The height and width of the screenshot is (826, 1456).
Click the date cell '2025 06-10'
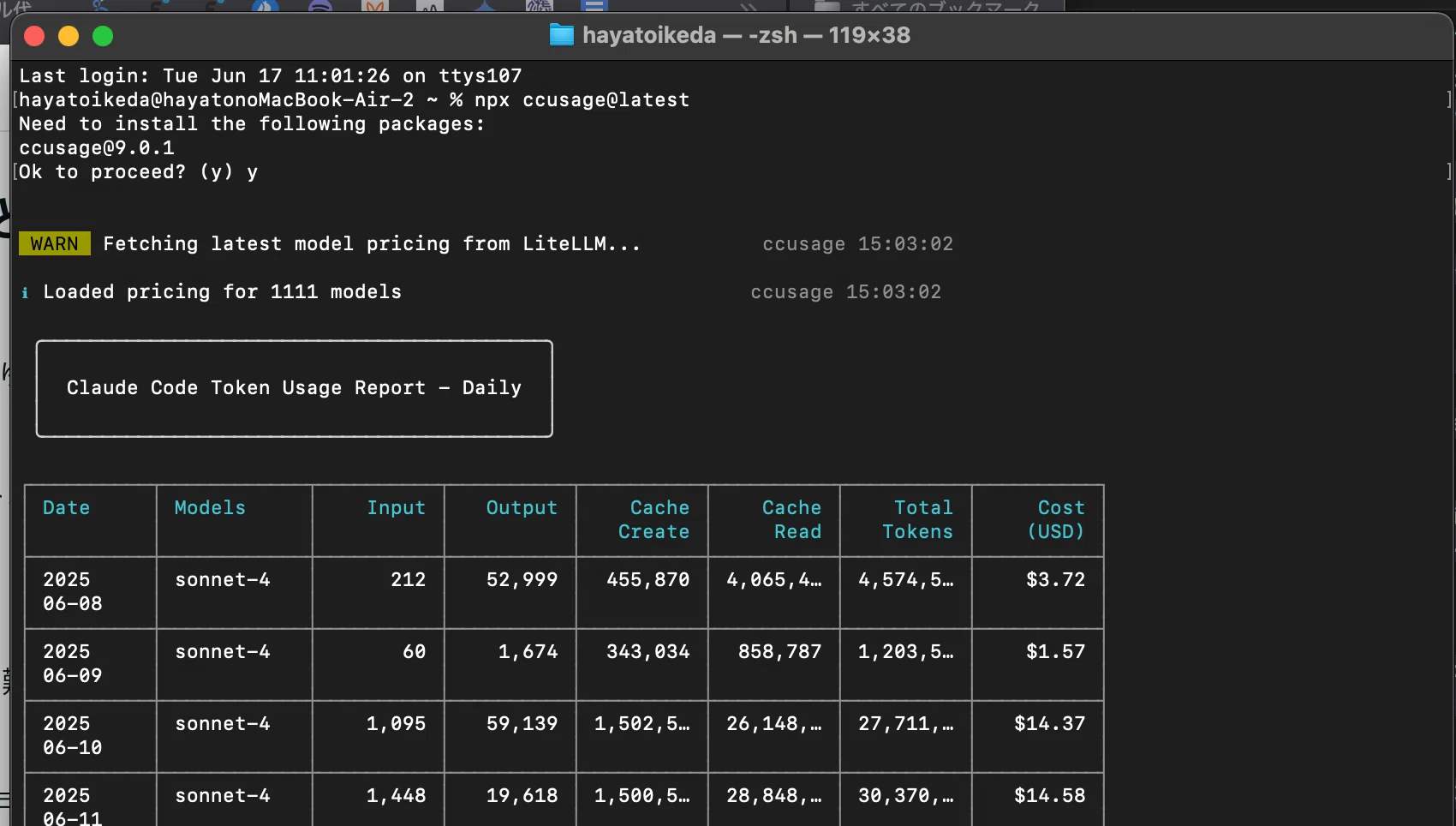73,736
